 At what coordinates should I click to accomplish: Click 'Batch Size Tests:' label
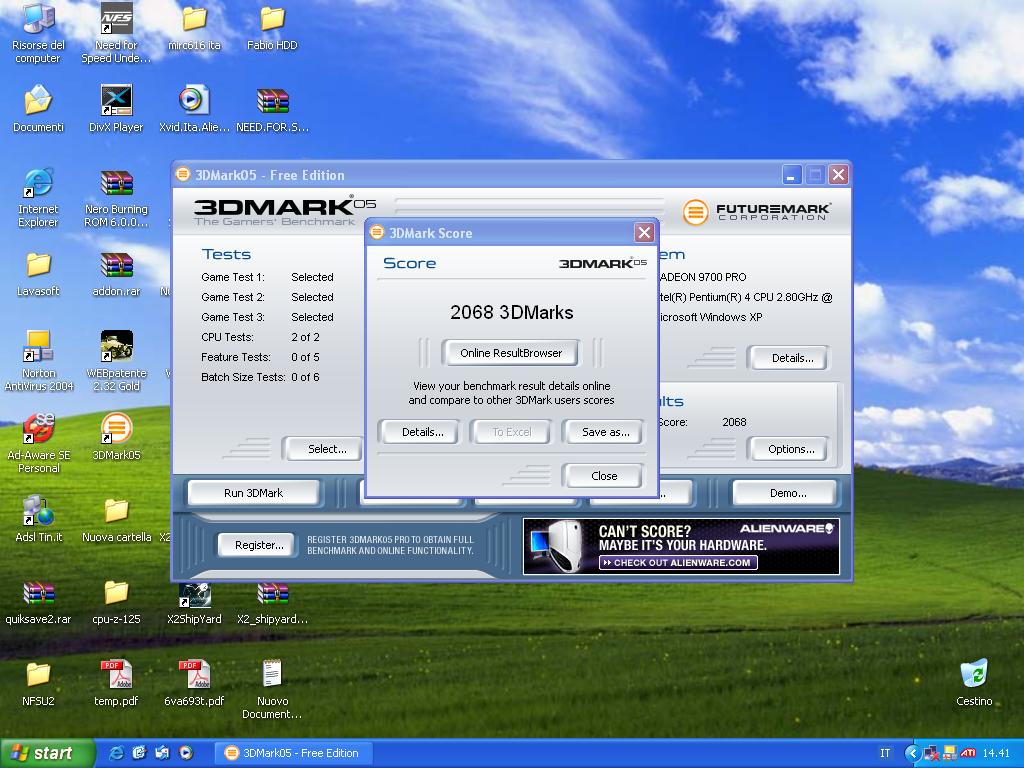(x=243, y=377)
